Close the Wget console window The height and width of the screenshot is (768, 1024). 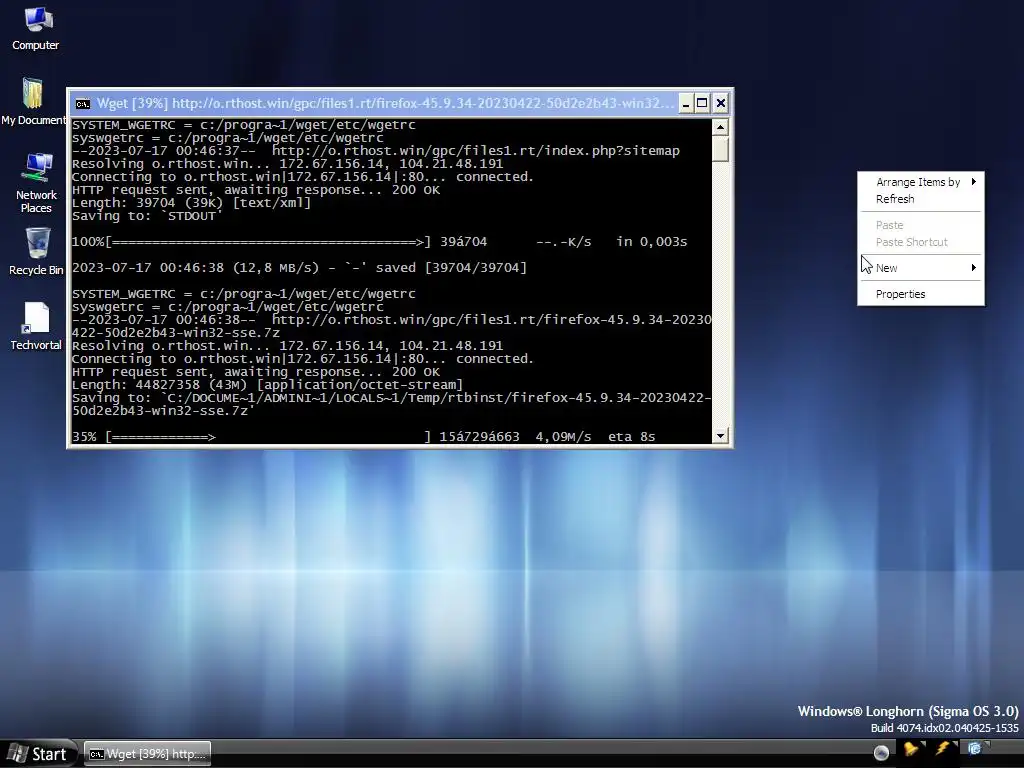721,103
